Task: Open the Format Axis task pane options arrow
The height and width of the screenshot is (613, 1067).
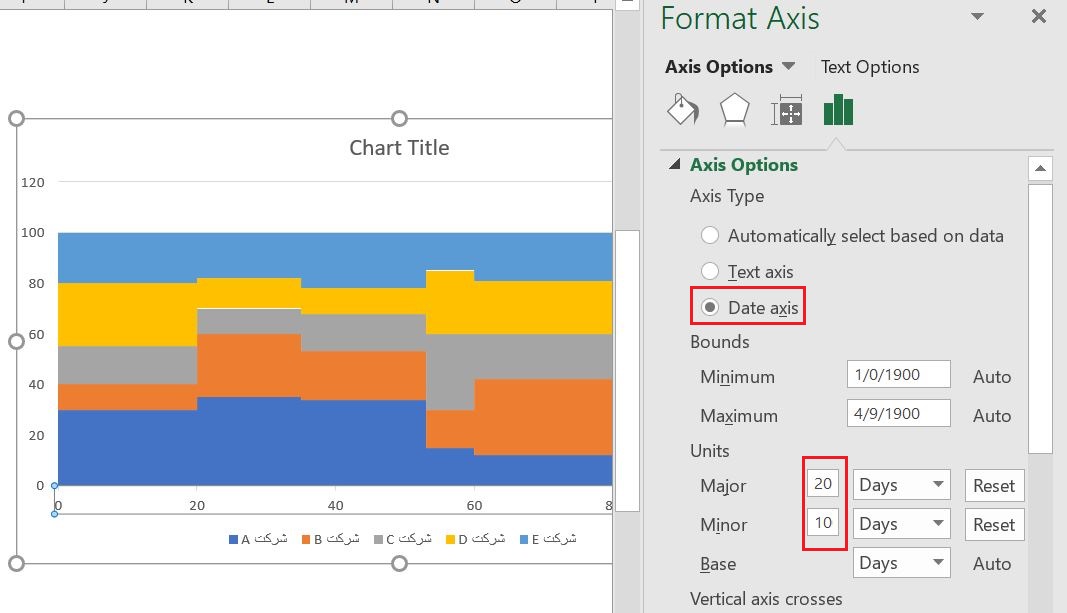Action: [977, 16]
